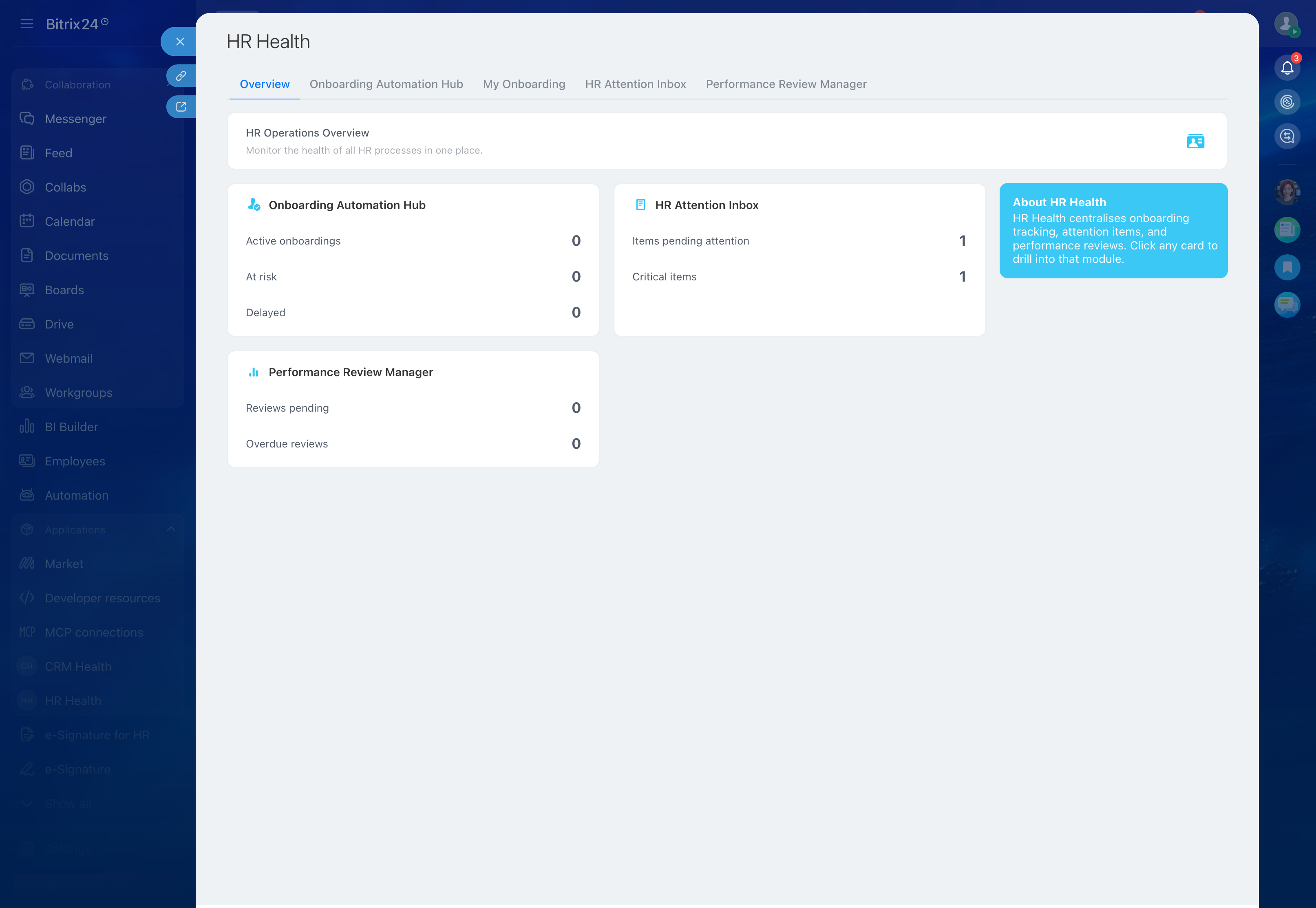
Task: Open the Messenger sidebar item
Action: pyautogui.click(x=75, y=119)
